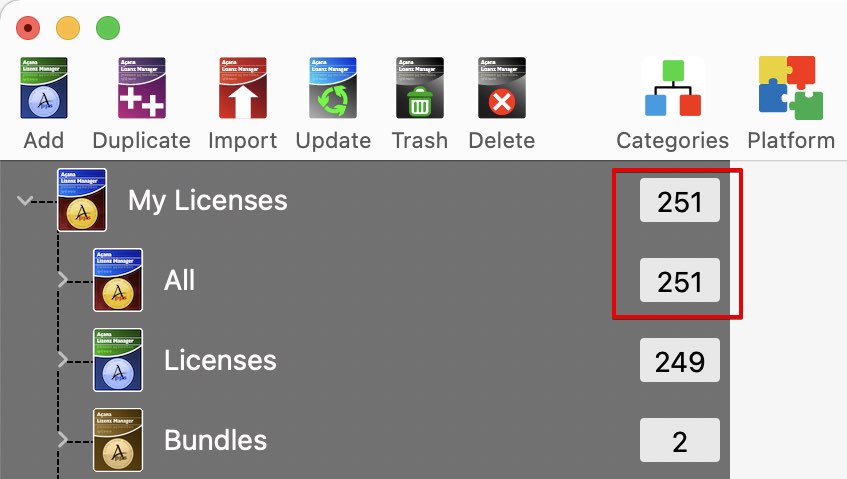Image resolution: width=847 pixels, height=479 pixels.
Task: Expand the Bundles tree node
Action: coord(62,440)
